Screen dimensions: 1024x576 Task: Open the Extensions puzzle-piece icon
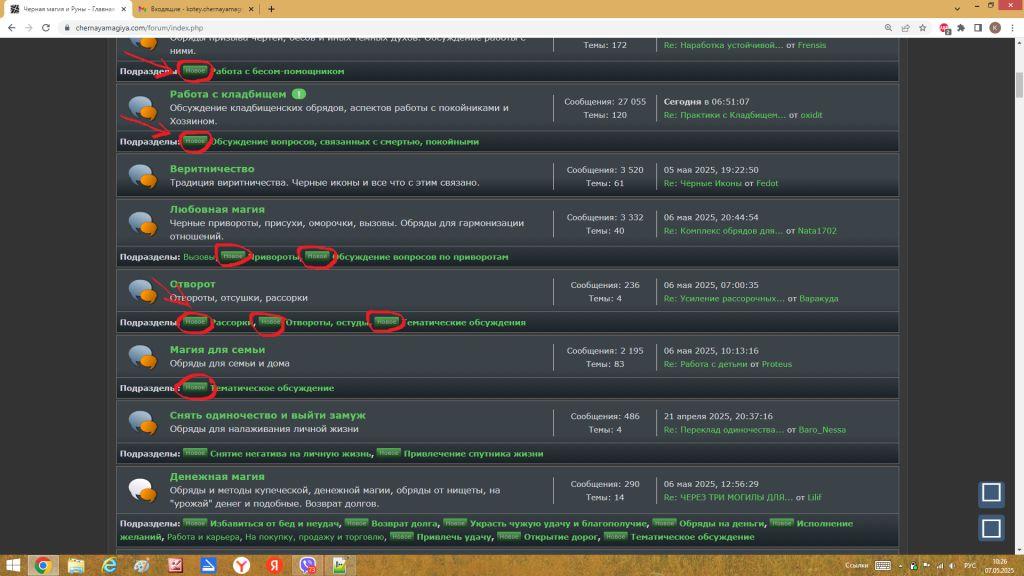[x=961, y=28]
